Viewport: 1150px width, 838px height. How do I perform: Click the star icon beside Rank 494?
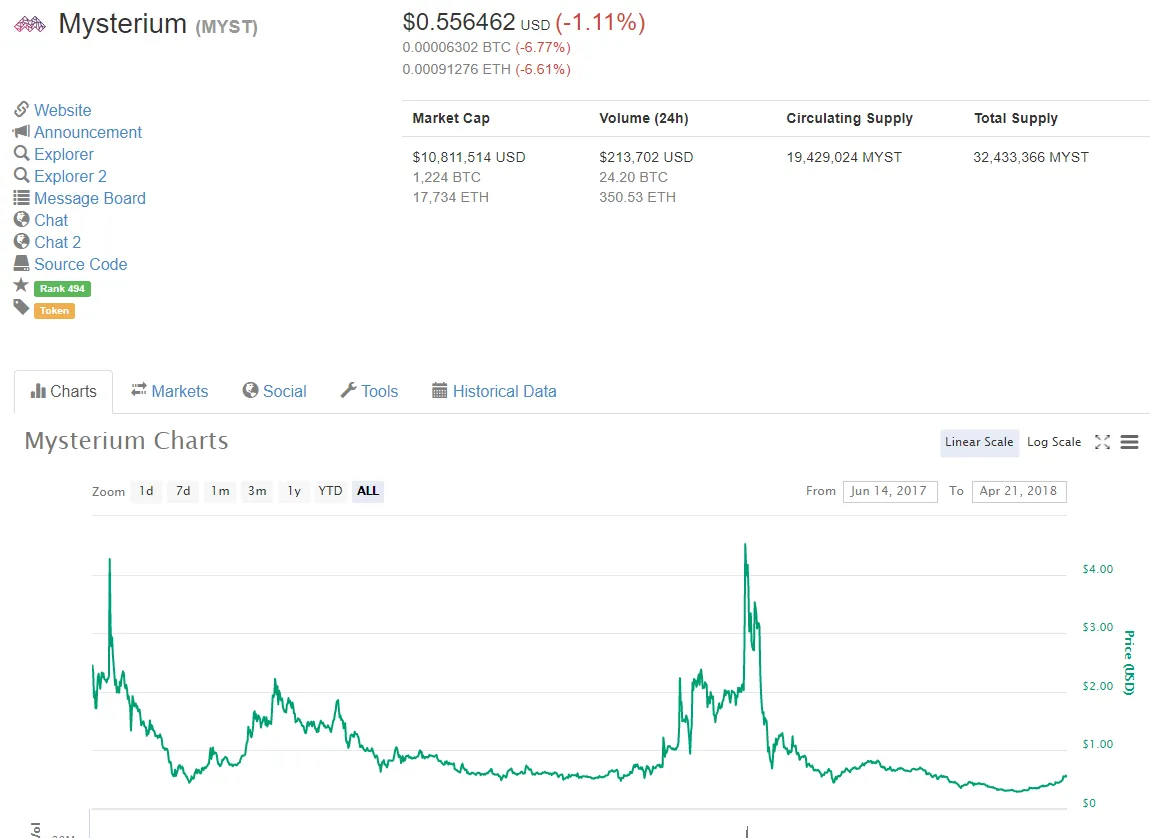click(21, 285)
